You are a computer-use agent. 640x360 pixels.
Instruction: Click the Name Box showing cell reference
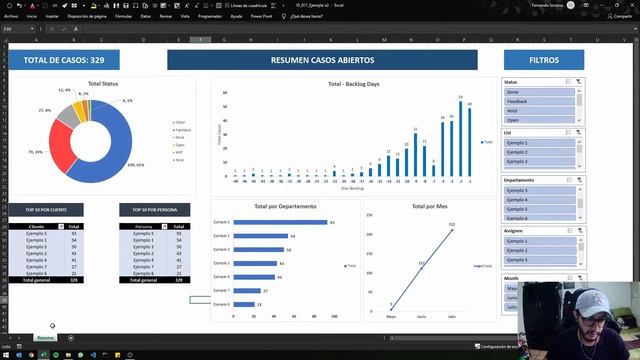click(x=16, y=29)
